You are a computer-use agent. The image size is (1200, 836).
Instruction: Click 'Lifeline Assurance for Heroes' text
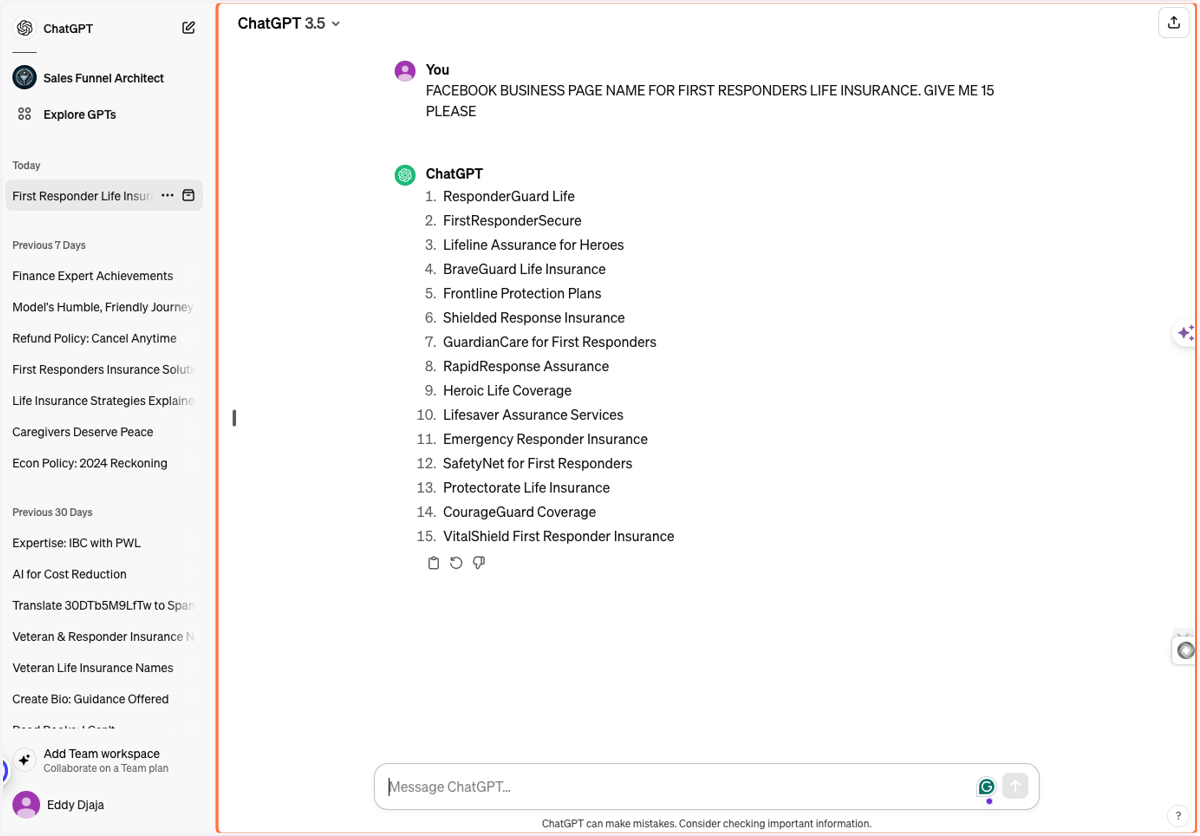[533, 245]
